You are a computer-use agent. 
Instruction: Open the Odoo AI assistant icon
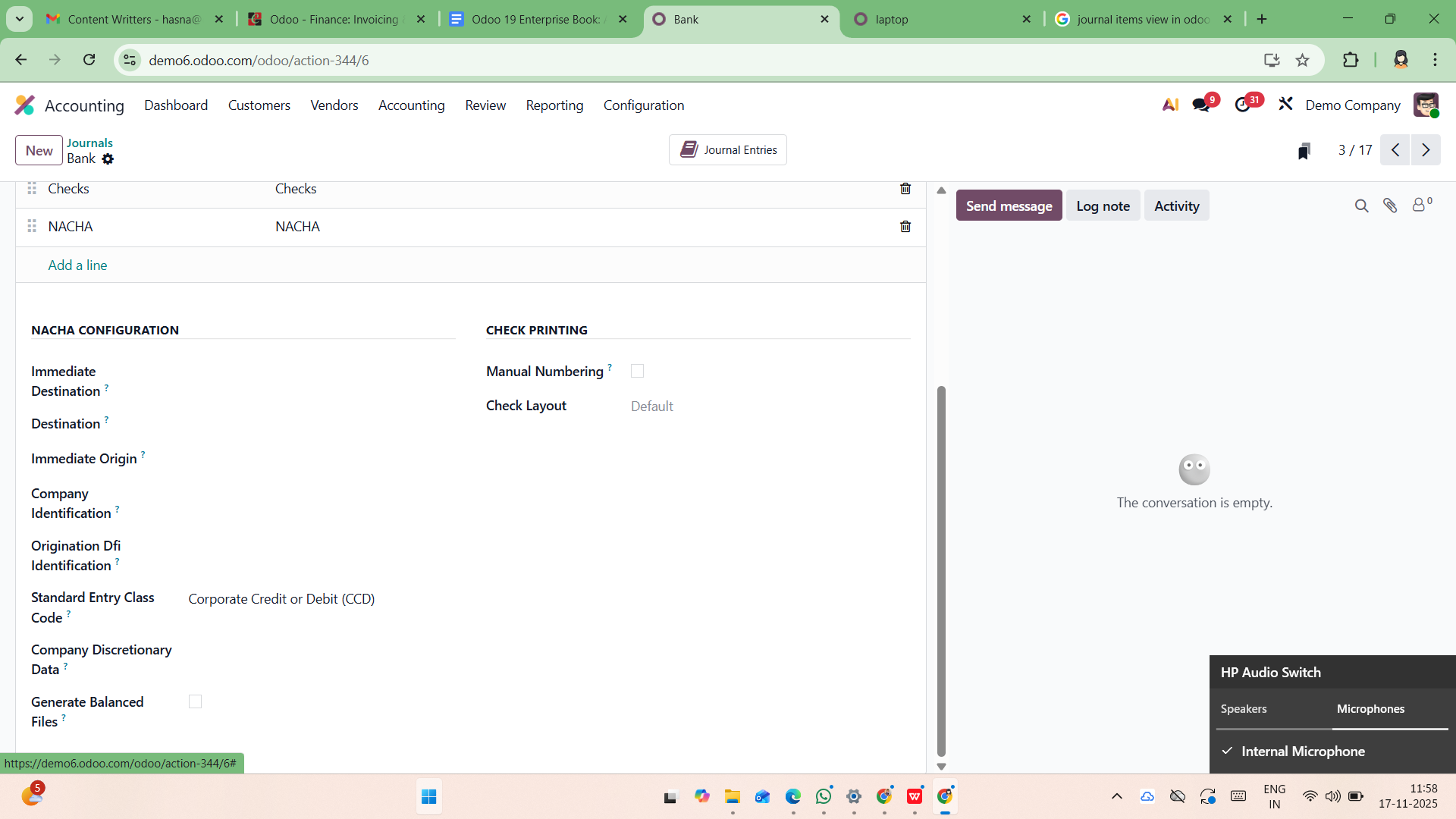click(1169, 105)
